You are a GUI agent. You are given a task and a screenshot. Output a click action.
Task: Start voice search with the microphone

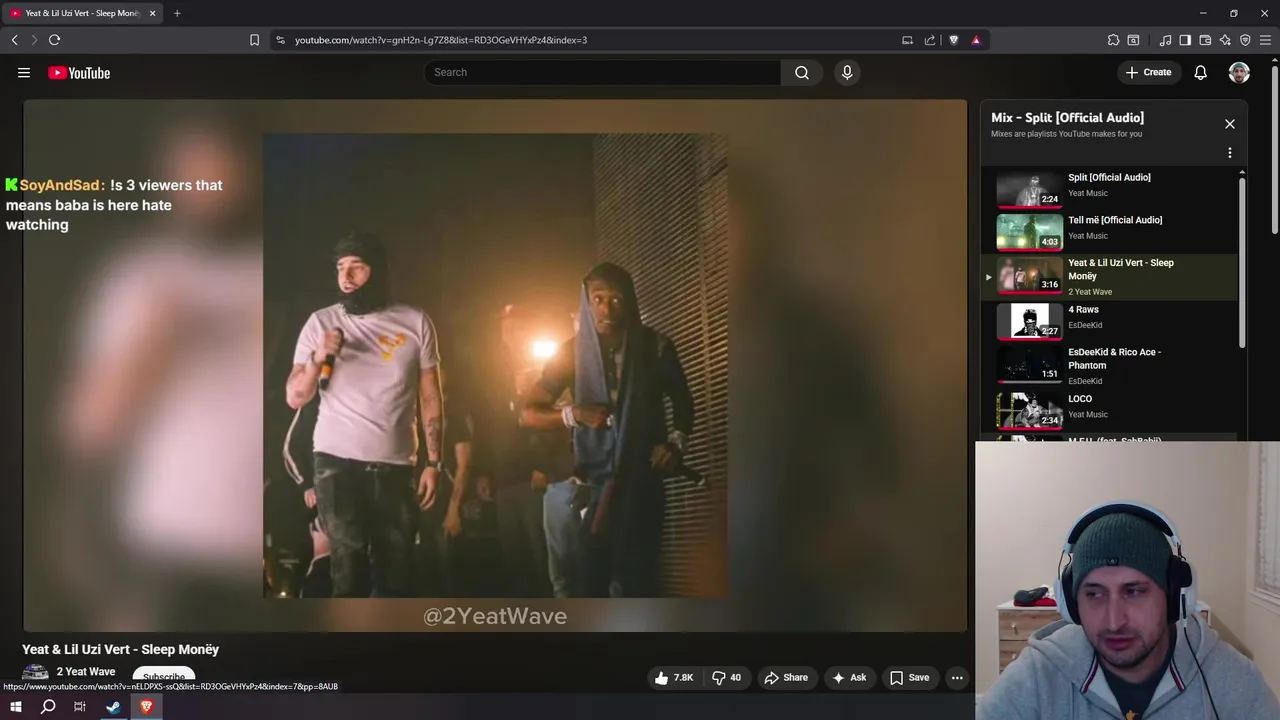tap(847, 72)
